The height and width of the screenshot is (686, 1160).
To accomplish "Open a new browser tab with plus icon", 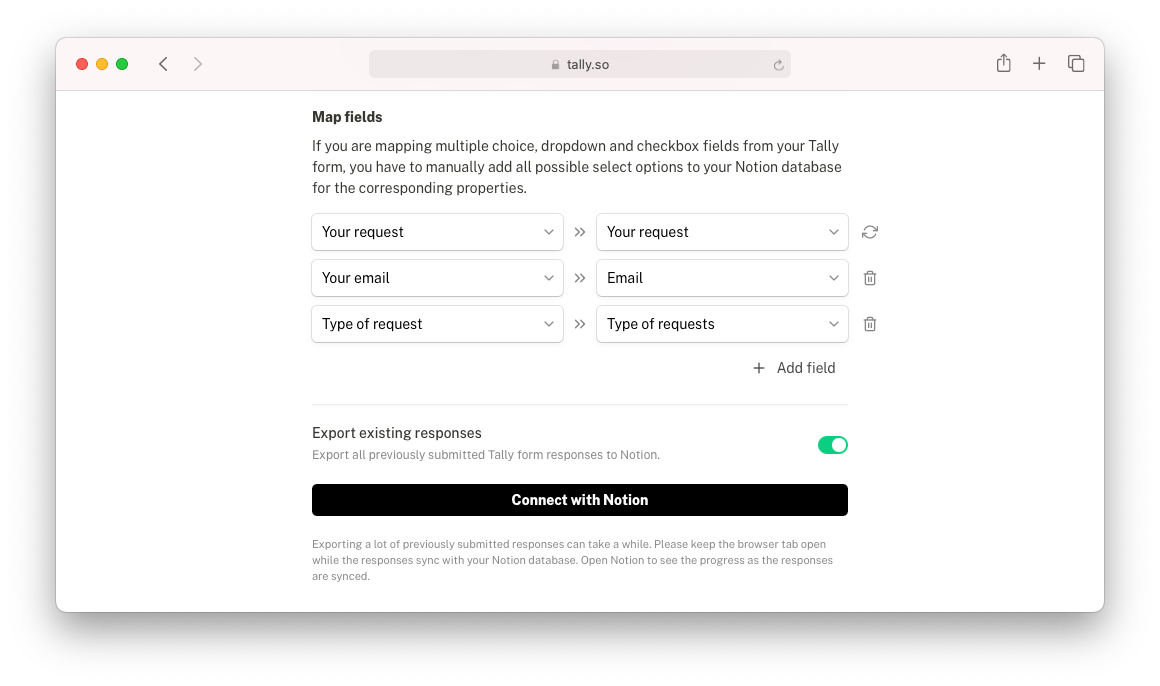I will coord(1039,64).
